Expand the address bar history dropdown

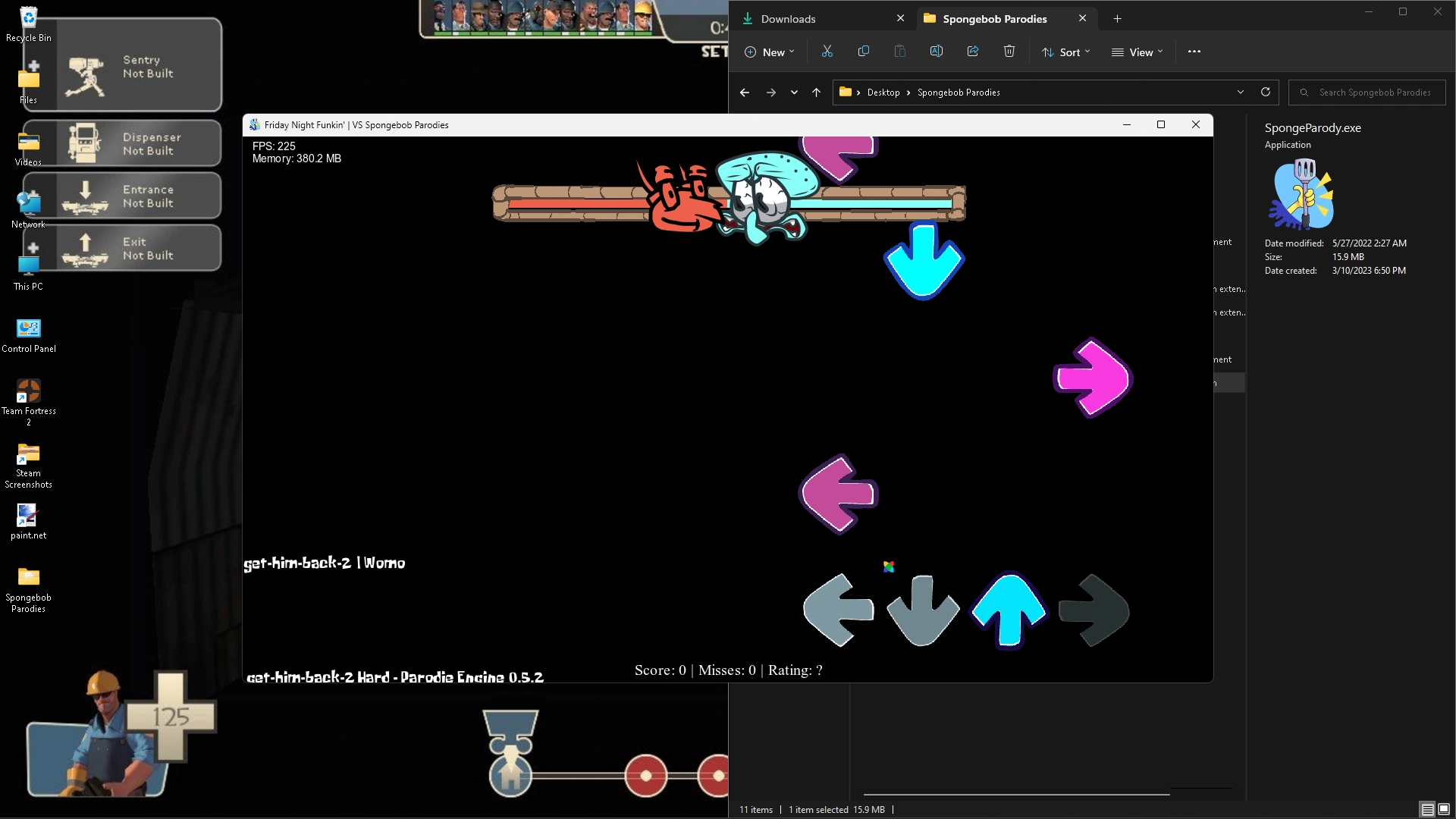1240,92
